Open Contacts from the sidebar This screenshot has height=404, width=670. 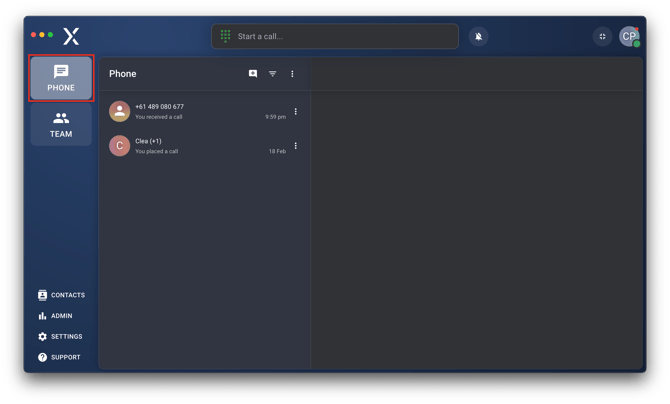point(61,295)
